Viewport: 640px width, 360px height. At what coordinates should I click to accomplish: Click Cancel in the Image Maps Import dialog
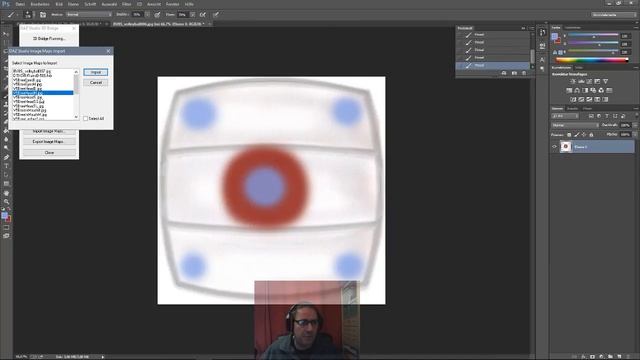96,82
